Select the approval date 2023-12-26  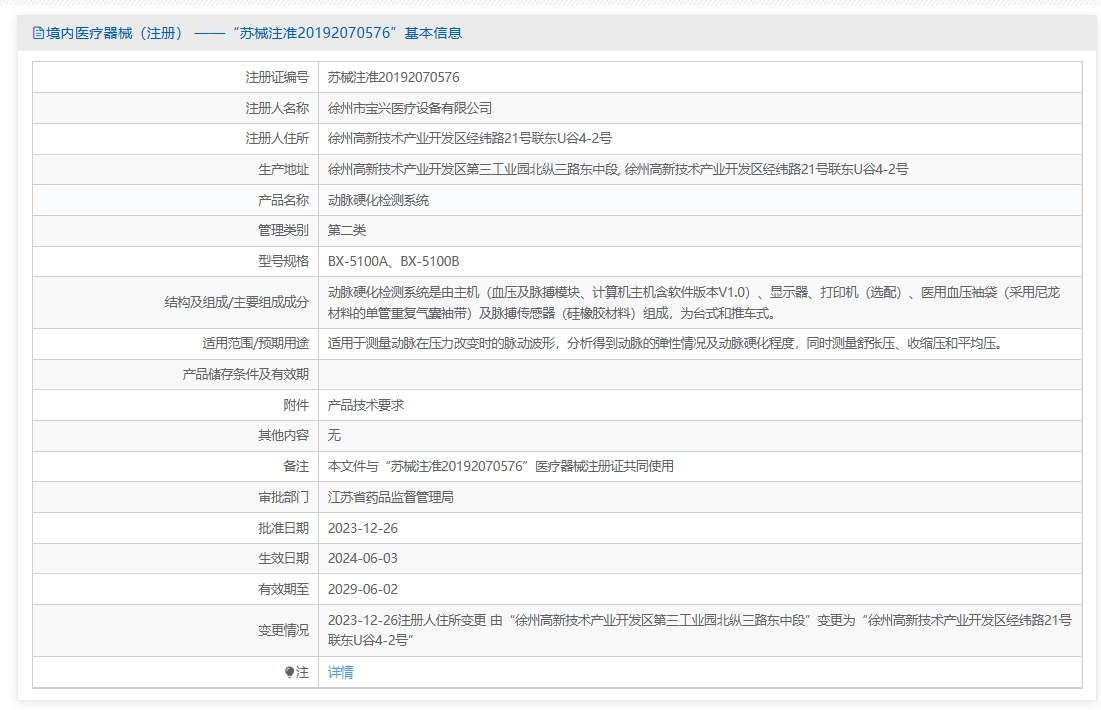coord(363,528)
